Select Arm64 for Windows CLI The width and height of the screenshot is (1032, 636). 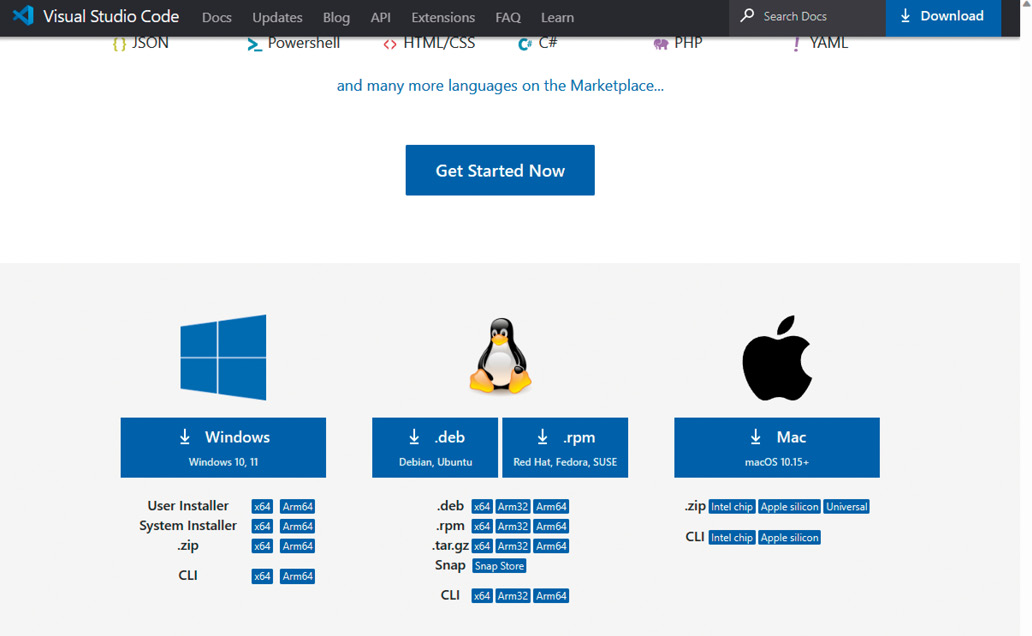297,576
